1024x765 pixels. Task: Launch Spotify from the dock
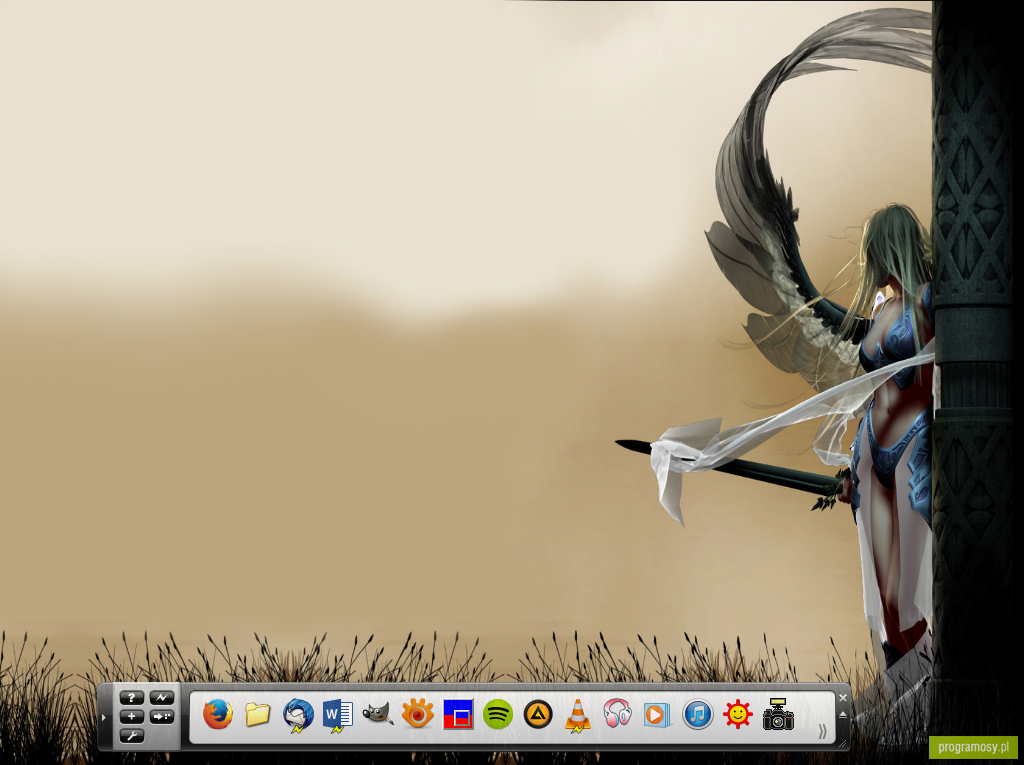(498, 714)
